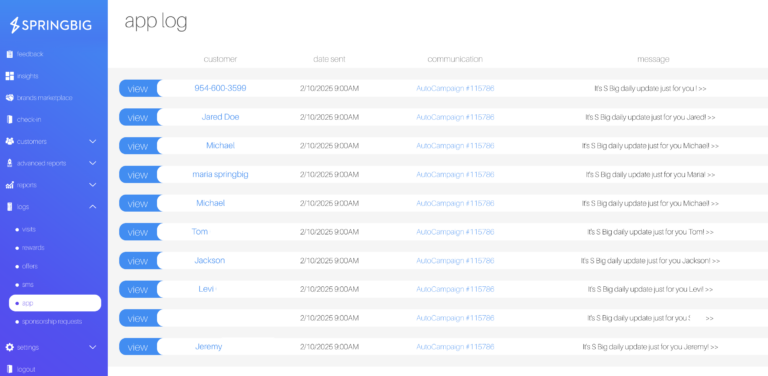Click the customers people icon
This screenshot has height=376, width=768.
coord(9,141)
